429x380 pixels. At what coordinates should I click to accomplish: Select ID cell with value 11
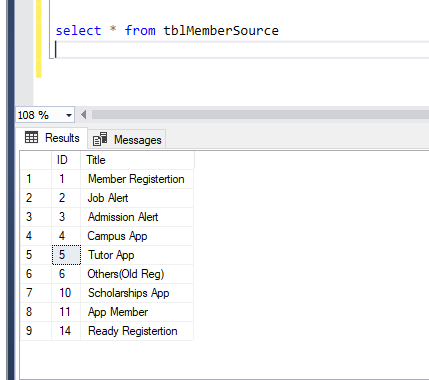tap(66, 312)
